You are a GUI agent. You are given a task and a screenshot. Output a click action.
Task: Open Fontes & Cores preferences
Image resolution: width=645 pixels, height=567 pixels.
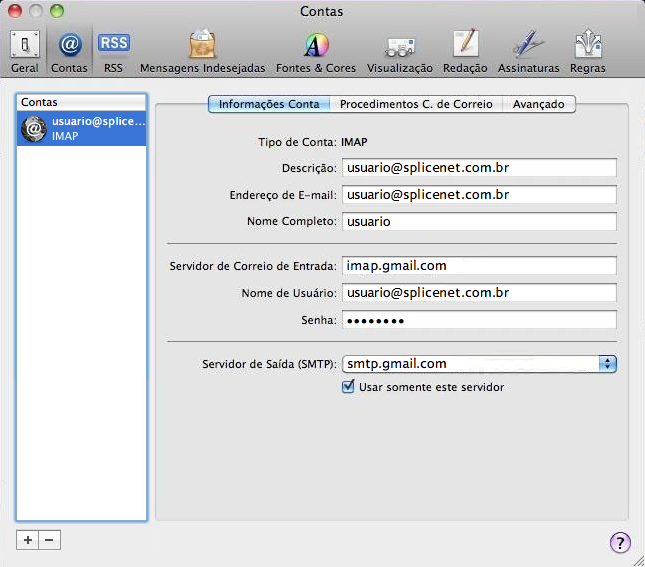point(316,51)
